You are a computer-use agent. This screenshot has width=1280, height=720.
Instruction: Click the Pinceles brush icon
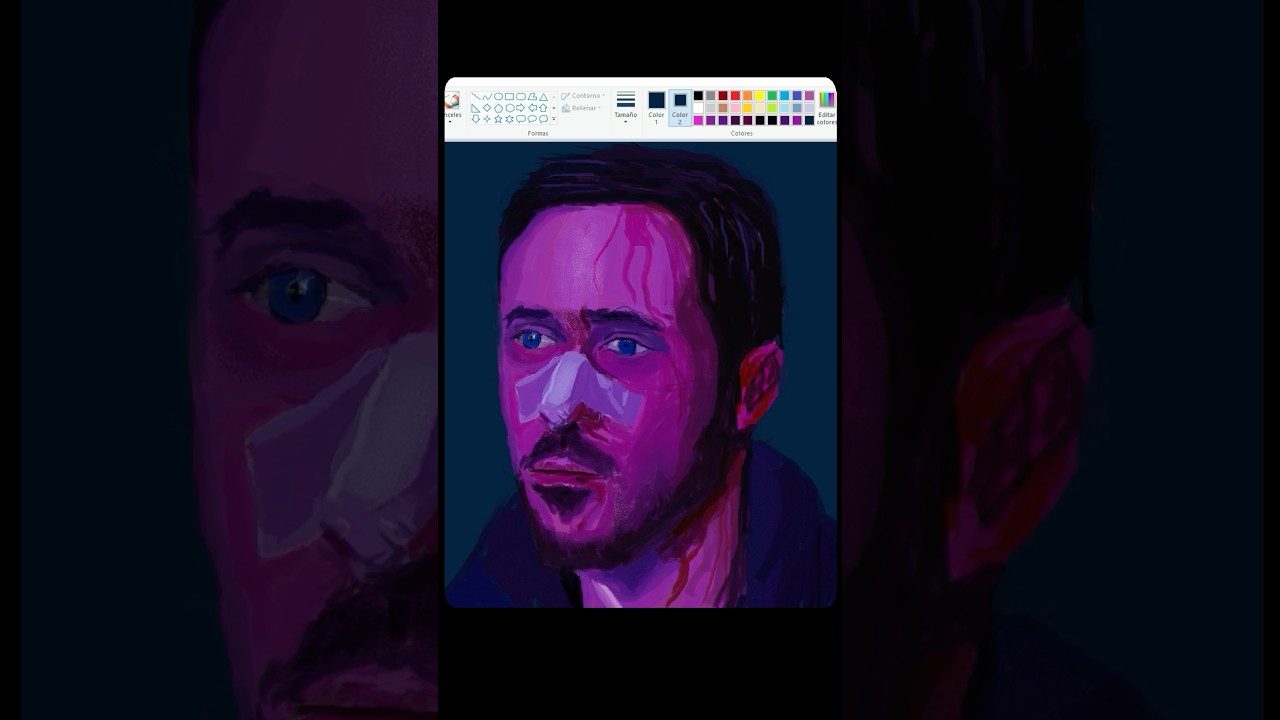tap(452, 100)
